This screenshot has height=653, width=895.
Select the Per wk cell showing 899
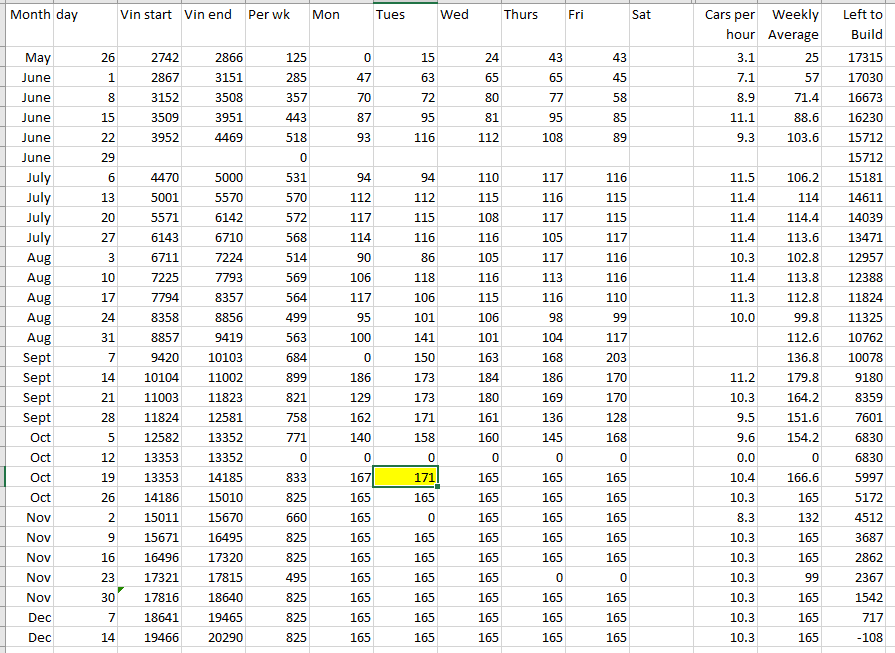pos(276,378)
